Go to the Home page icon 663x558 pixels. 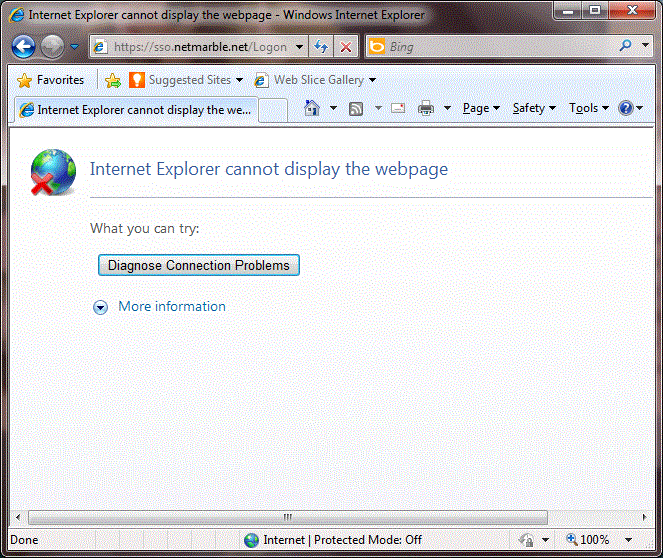[x=312, y=108]
